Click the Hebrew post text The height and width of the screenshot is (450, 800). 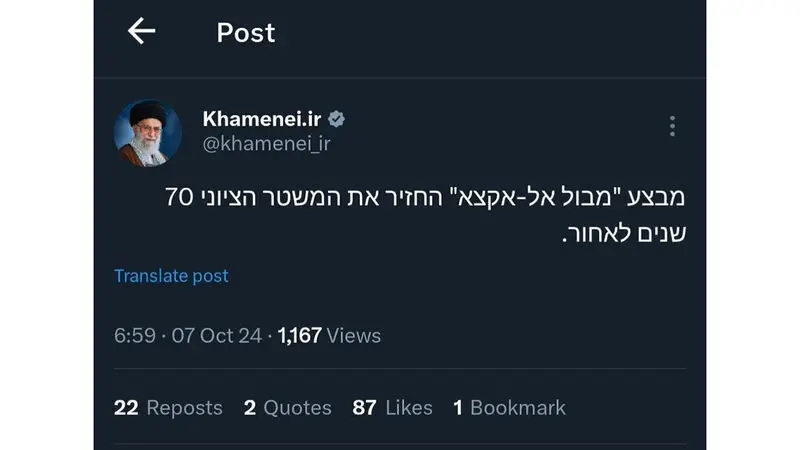(425, 215)
